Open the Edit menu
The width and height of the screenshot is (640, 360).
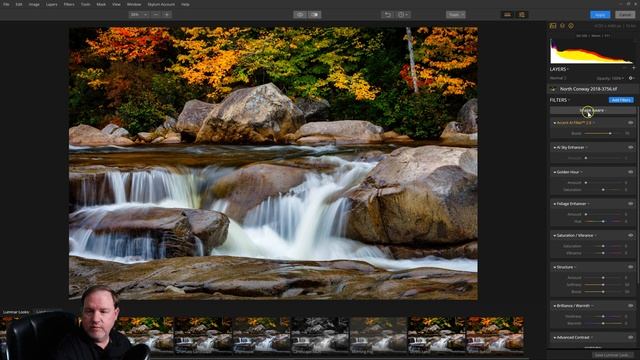click(x=19, y=4)
